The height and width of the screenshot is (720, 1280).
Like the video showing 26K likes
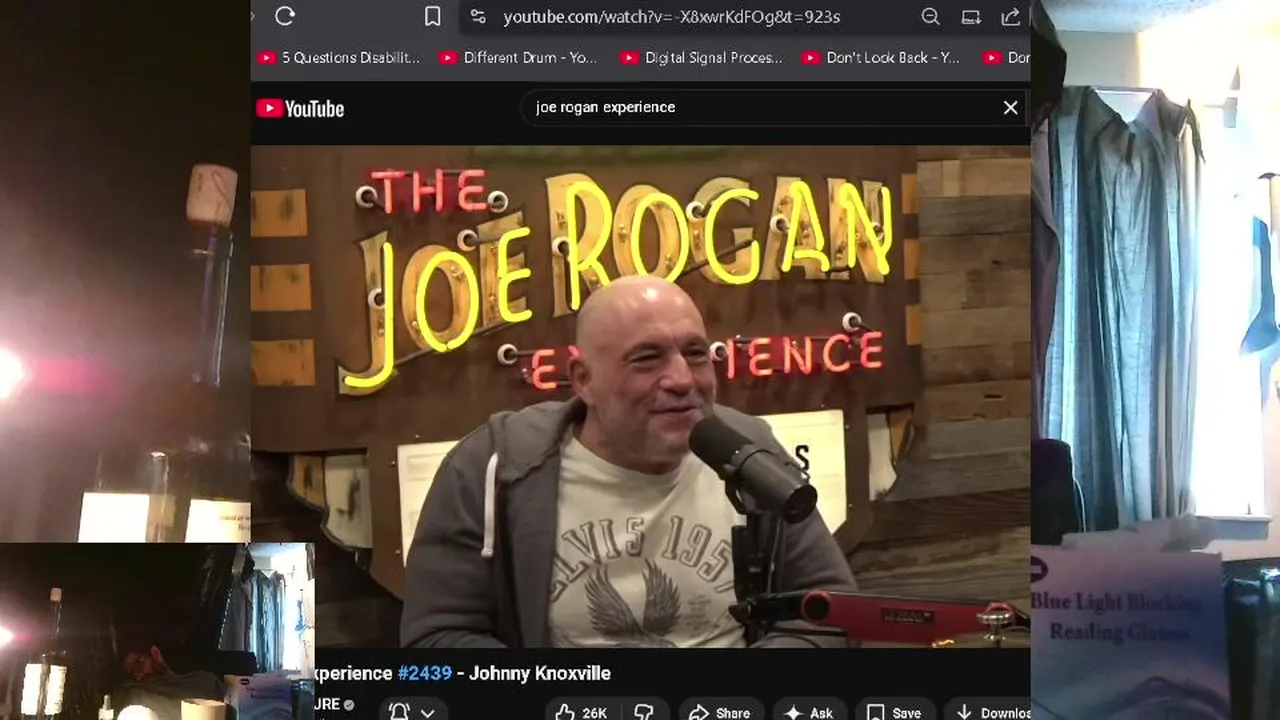[581, 712]
